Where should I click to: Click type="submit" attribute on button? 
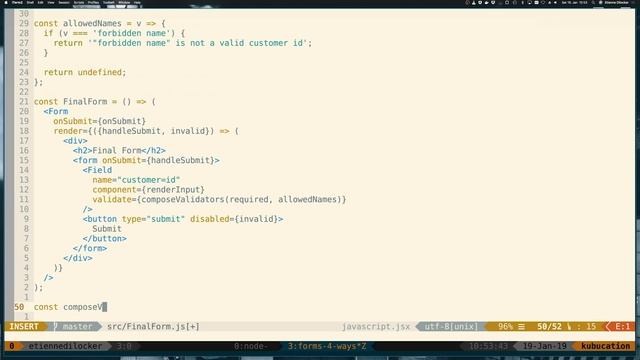tap(153, 219)
